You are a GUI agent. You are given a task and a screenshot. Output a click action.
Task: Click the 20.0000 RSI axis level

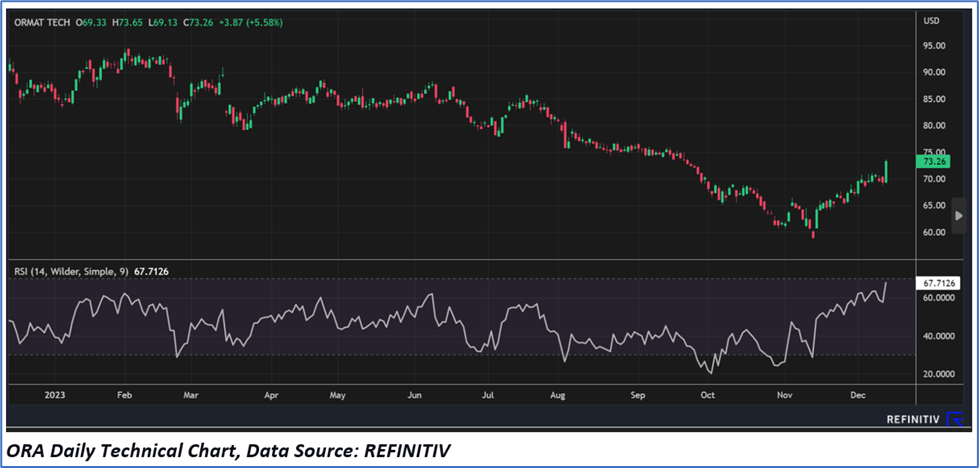(936, 374)
